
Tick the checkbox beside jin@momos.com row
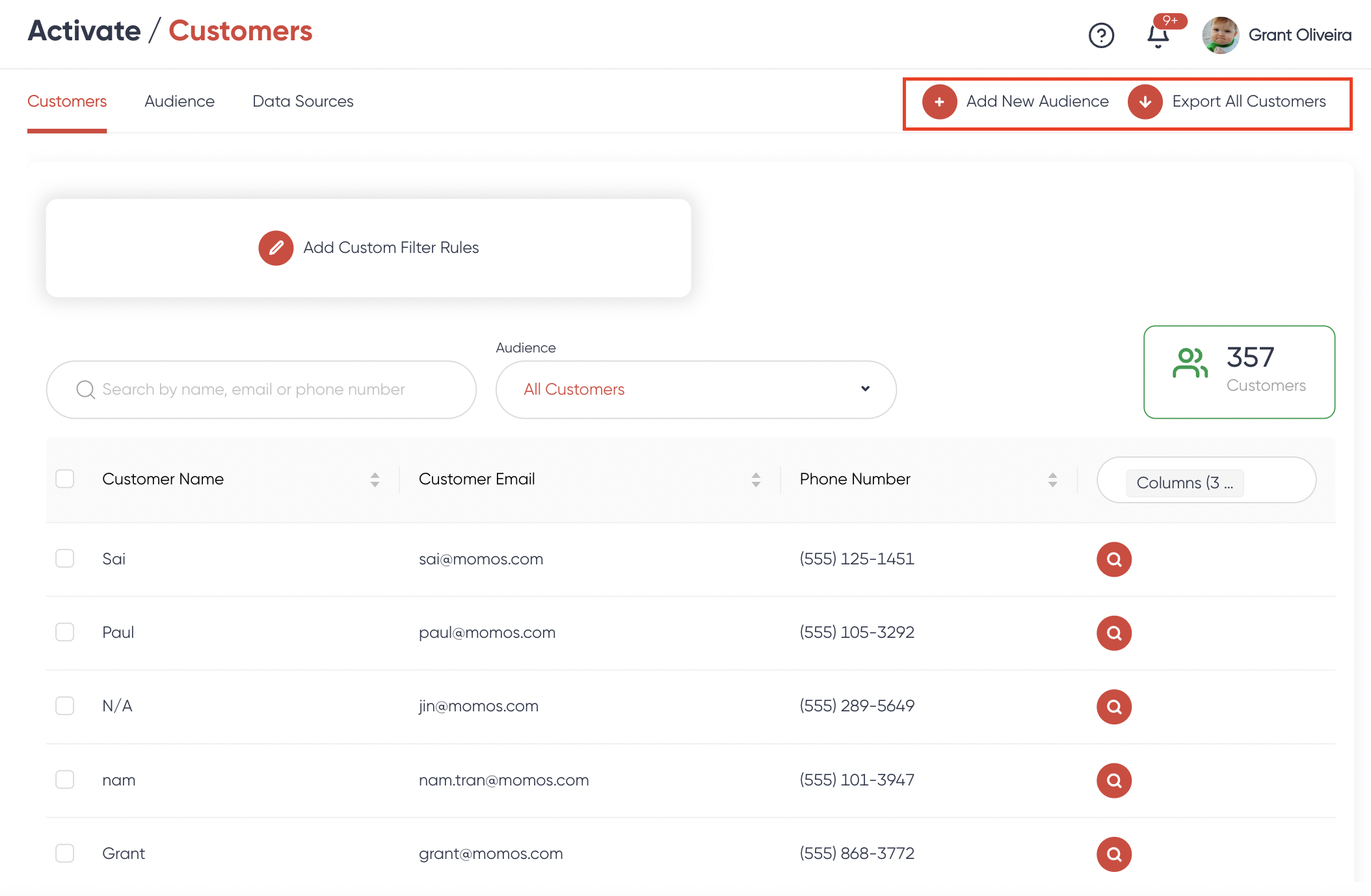pyautogui.click(x=65, y=705)
